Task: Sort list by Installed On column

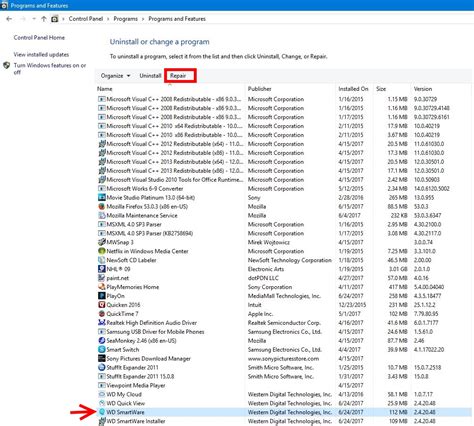Action: point(353,89)
